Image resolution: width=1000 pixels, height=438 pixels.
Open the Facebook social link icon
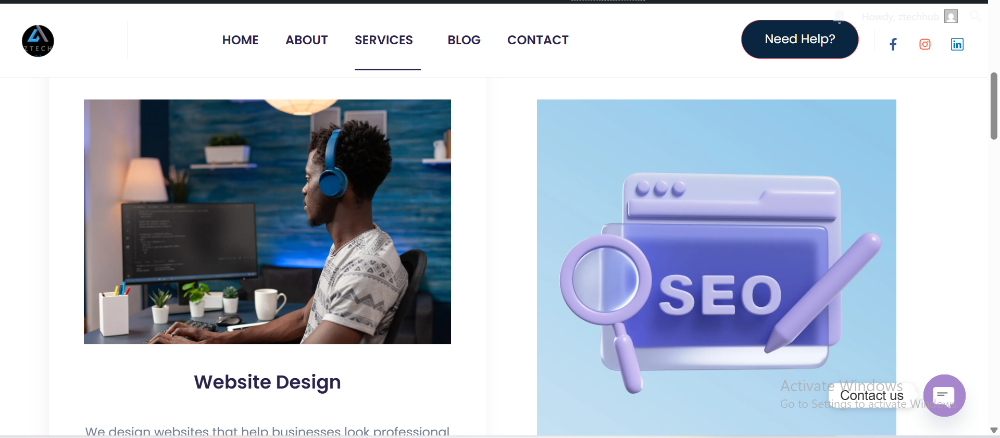click(893, 44)
